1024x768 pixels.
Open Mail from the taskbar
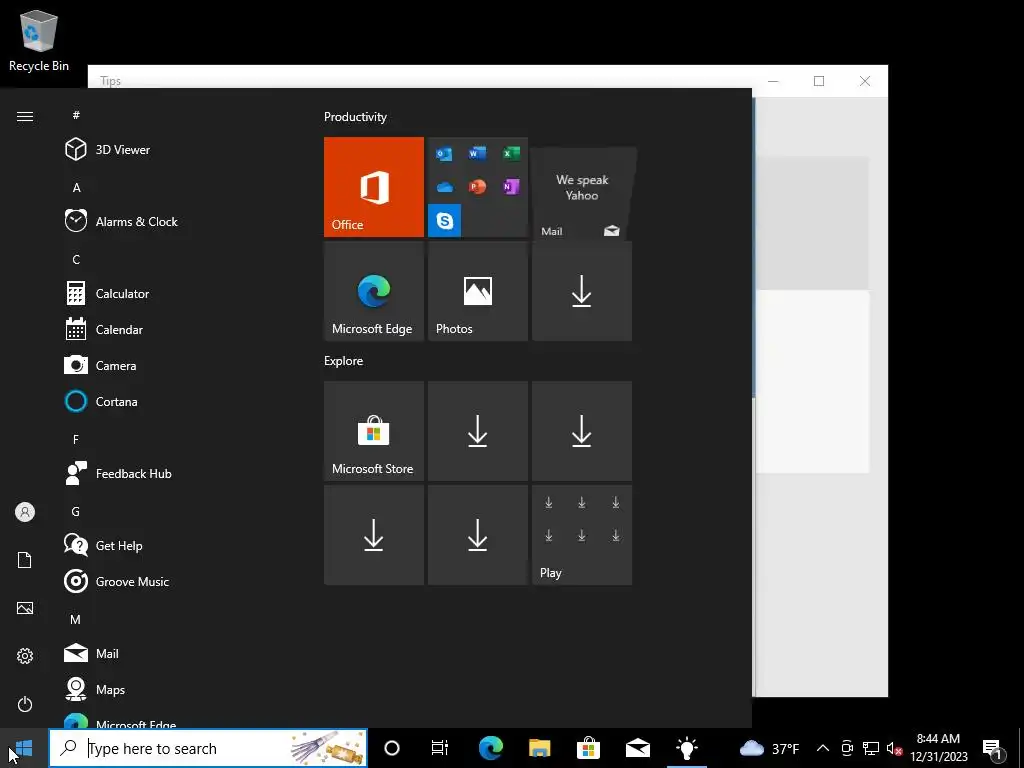point(637,748)
